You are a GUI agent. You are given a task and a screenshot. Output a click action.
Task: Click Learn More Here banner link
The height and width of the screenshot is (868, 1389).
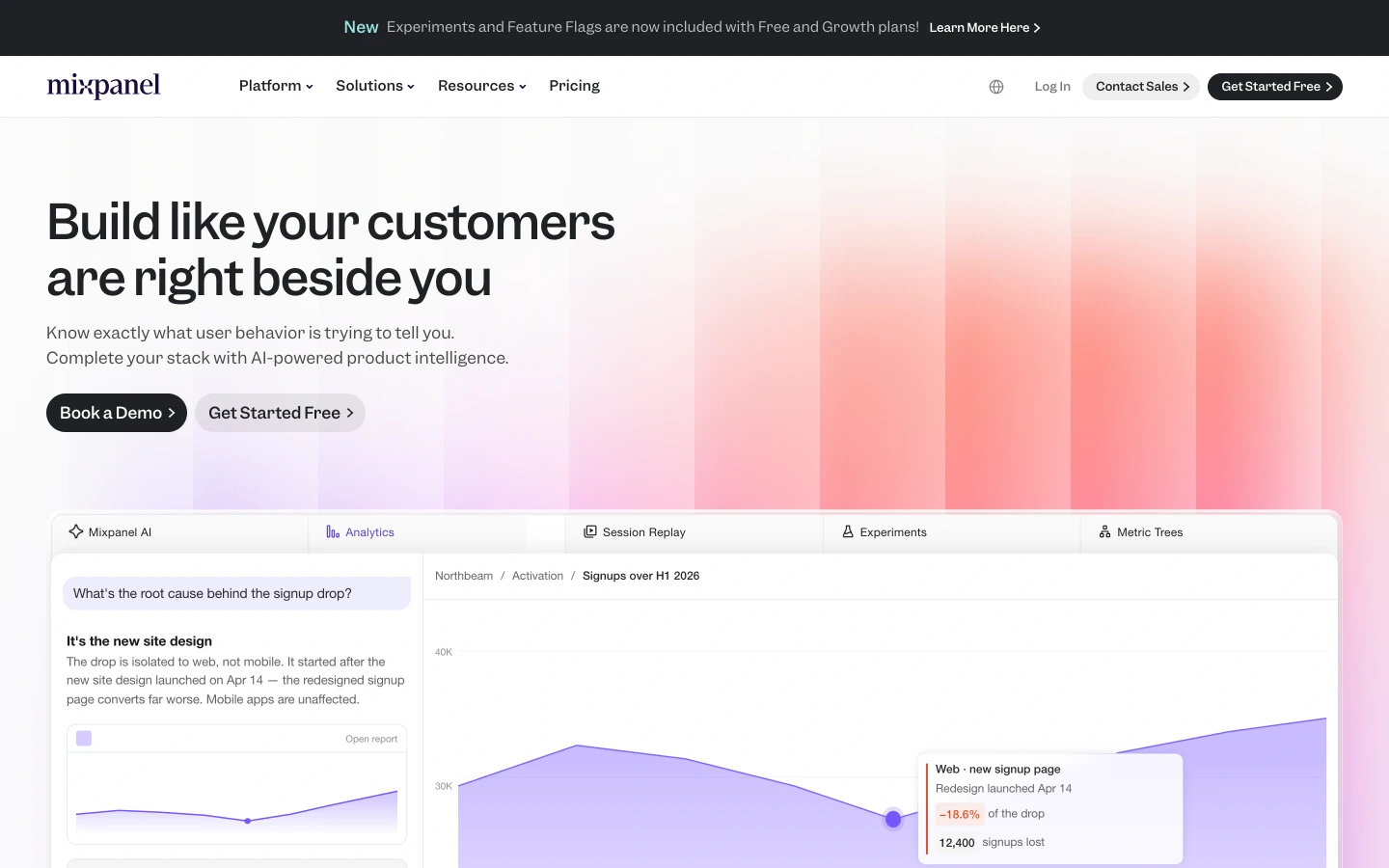coord(985,28)
